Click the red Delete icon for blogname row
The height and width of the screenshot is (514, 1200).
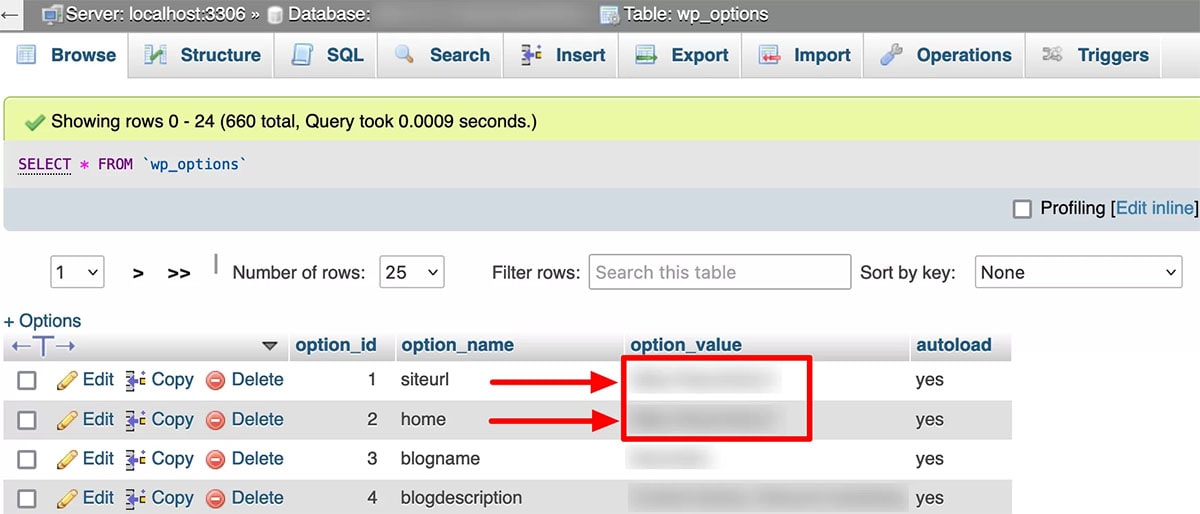click(x=215, y=459)
